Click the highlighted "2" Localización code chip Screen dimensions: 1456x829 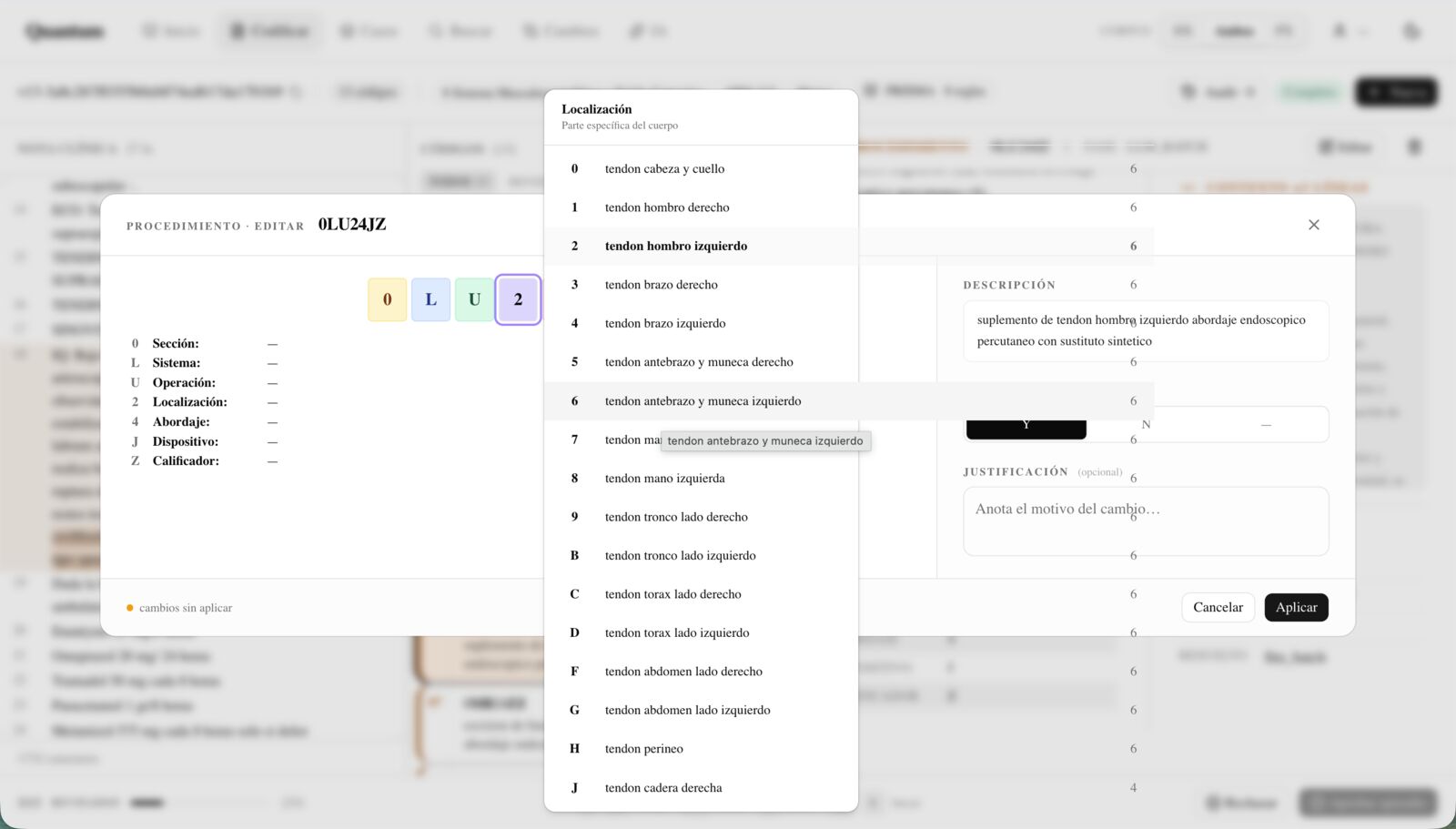[x=517, y=298]
